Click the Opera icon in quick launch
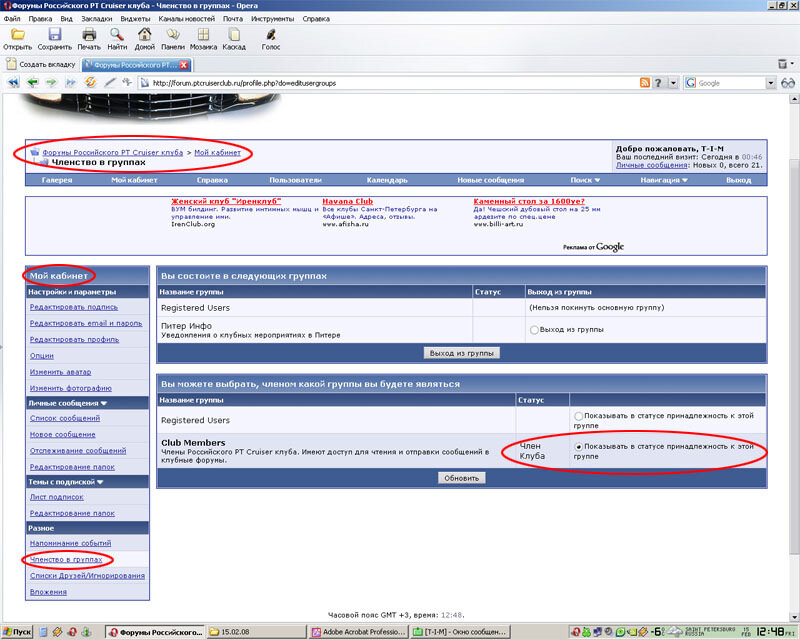 (72, 632)
